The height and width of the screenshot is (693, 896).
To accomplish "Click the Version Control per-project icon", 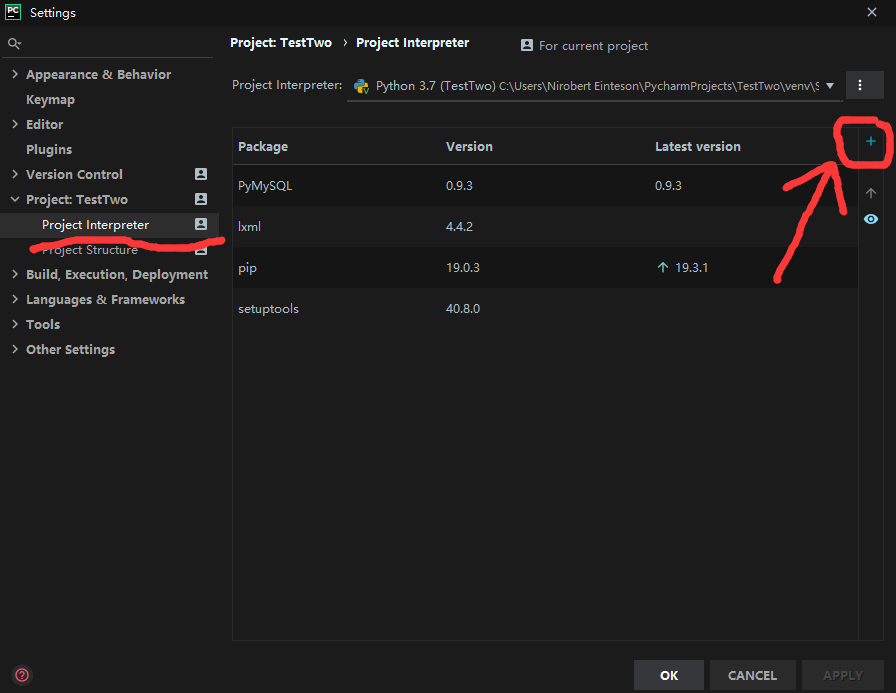I will click(x=200, y=174).
